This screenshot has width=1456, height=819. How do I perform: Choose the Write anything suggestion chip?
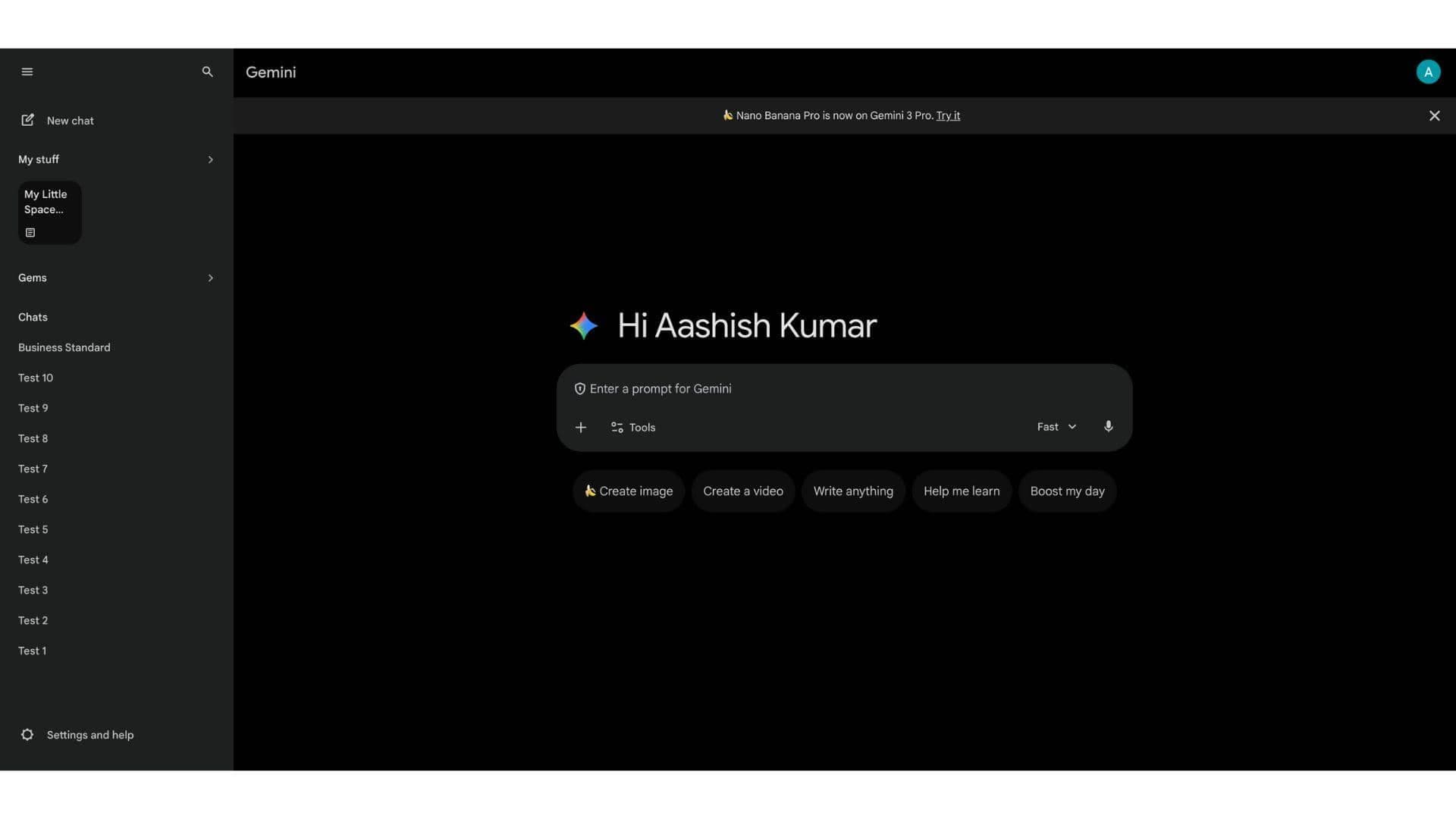853,491
